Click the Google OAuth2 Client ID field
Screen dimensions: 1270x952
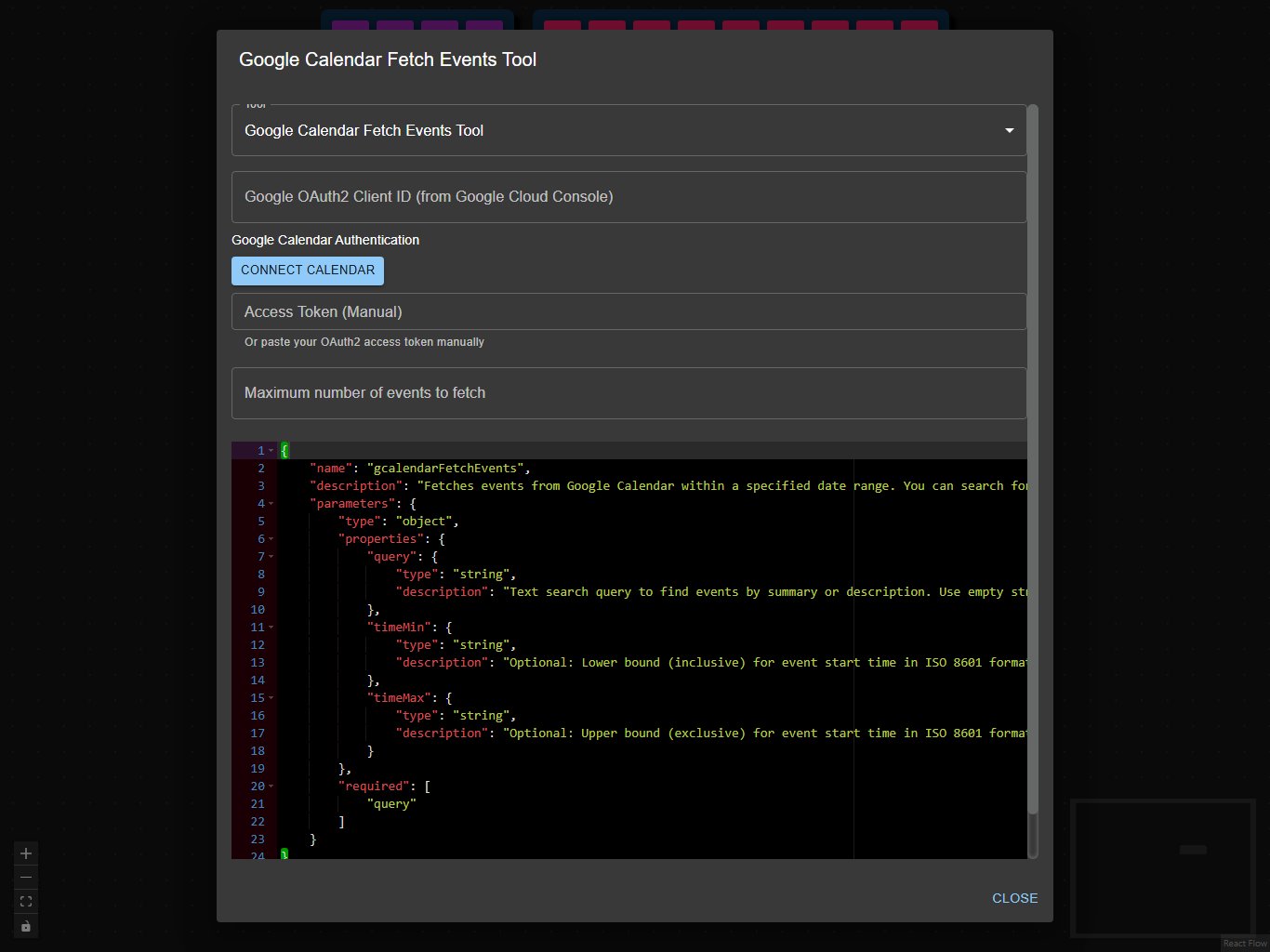click(x=628, y=197)
